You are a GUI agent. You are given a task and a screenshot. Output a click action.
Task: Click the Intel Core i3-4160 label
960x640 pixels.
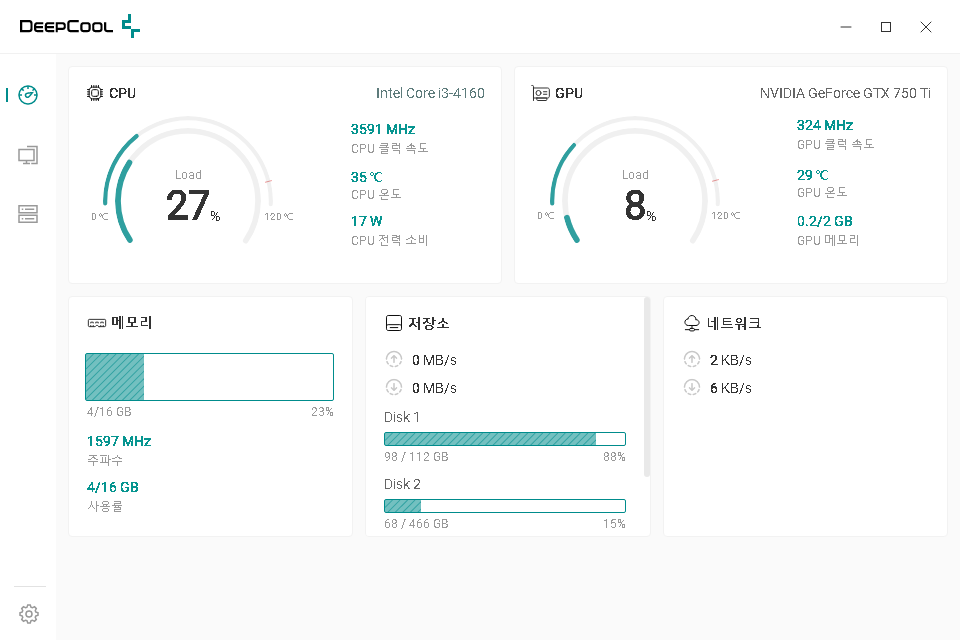(x=430, y=93)
